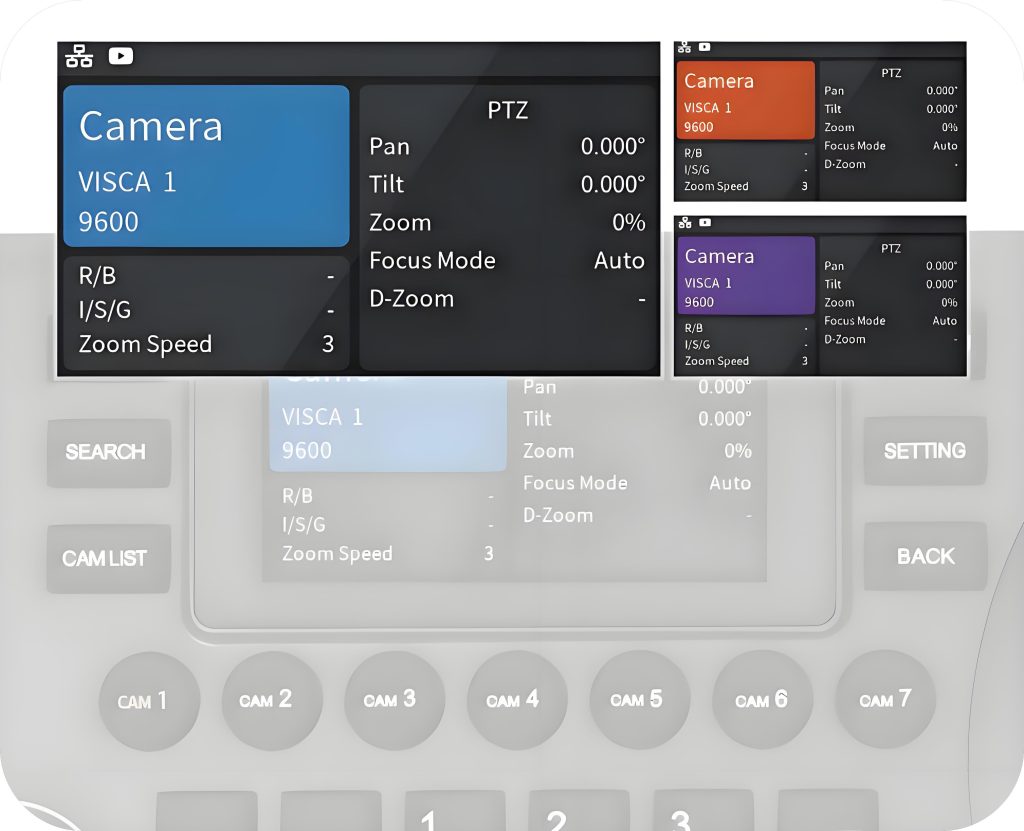Select CAM 1
This screenshot has height=831, width=1024.
(x=148, y=700)
